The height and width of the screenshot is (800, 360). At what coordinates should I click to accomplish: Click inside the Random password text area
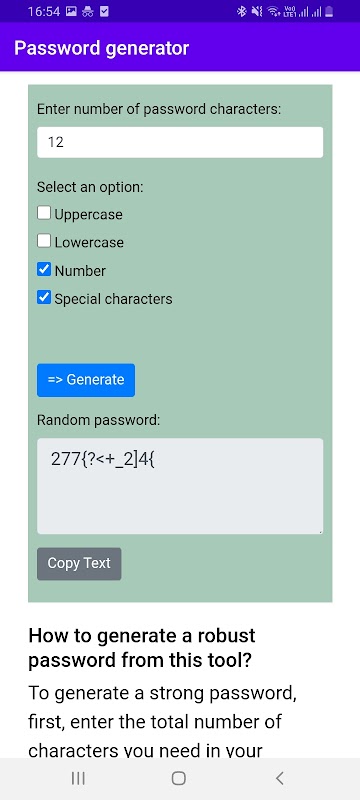180,486
